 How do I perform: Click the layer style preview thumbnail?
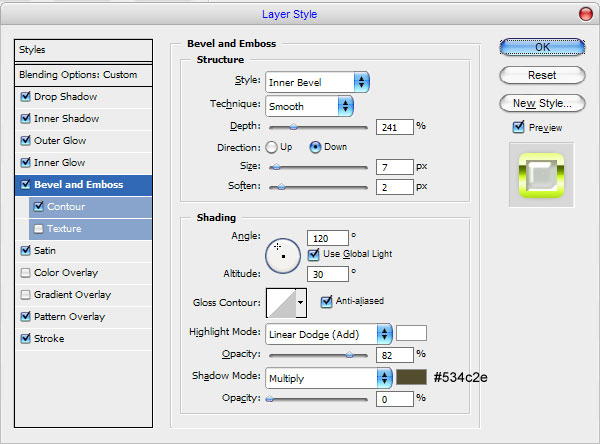point(541,175)
